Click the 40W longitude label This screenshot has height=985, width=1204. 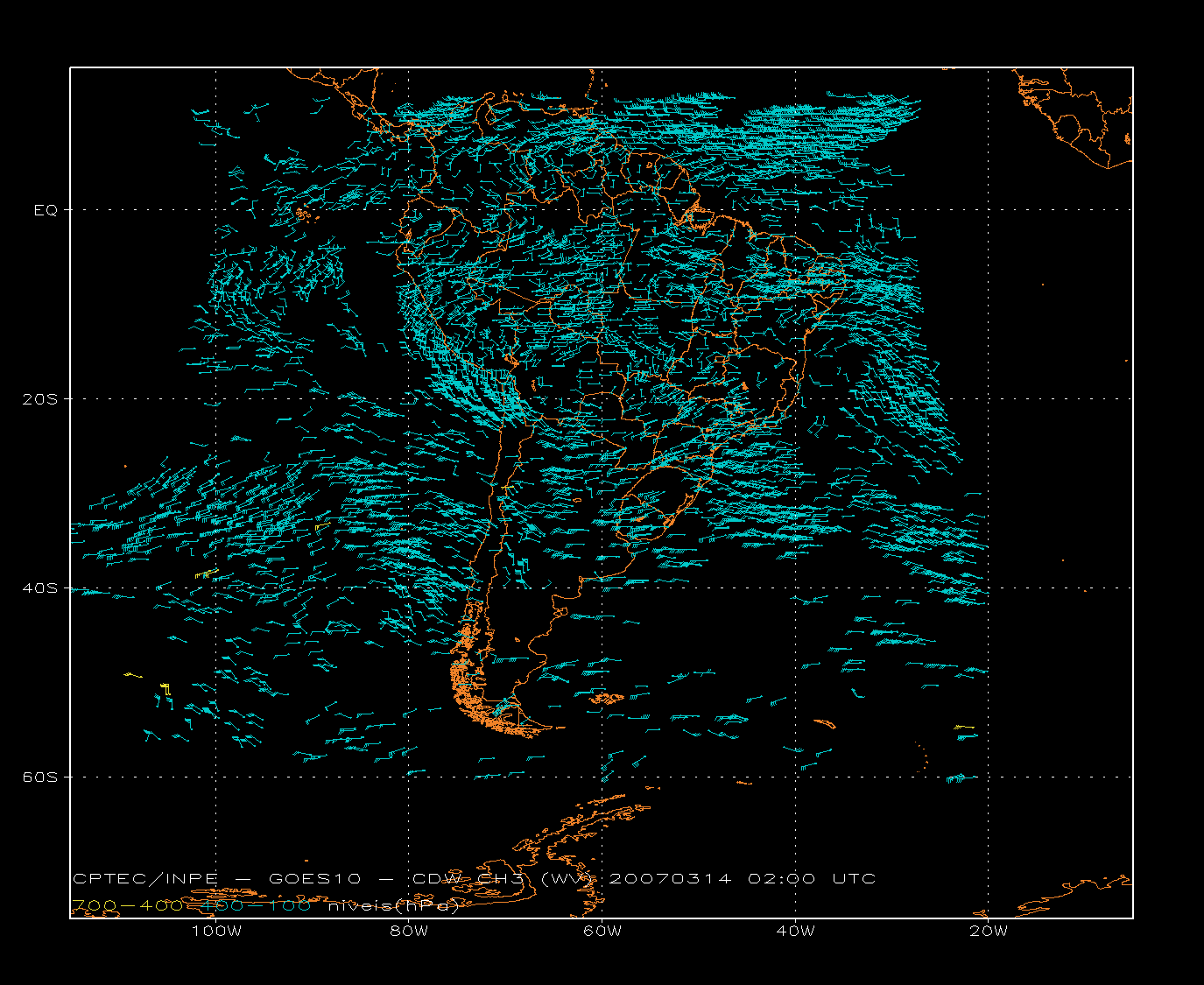[795, 932]
